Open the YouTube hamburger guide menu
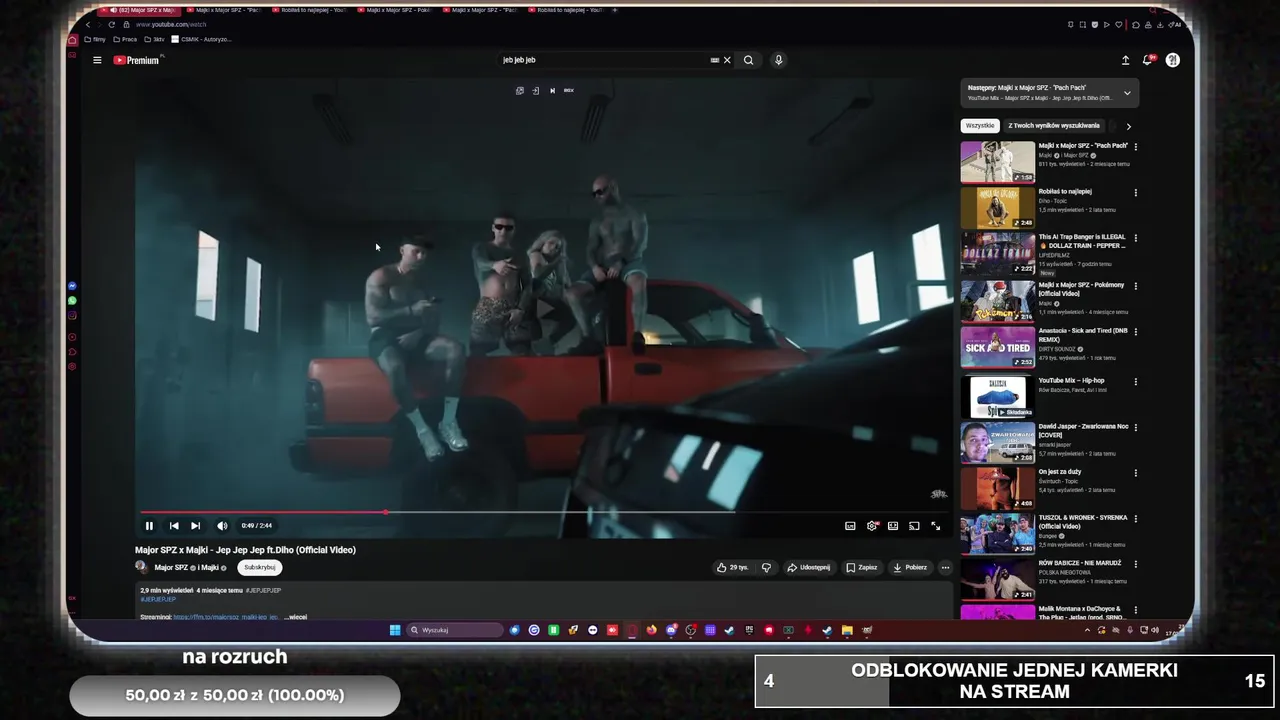1280x720 pixels. tap(97, 60)
